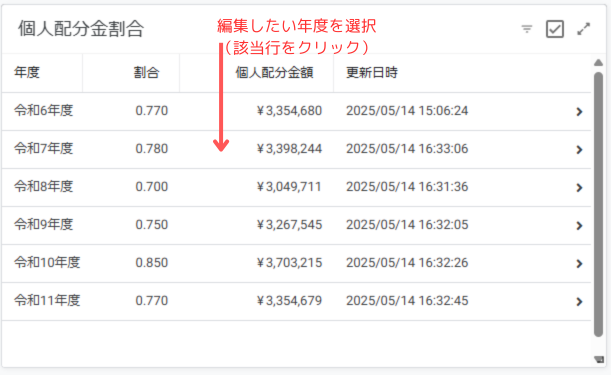Click the 0.780 ratio value
The width and height of the screenshot is (611, 375).
[x=152, y=149]
